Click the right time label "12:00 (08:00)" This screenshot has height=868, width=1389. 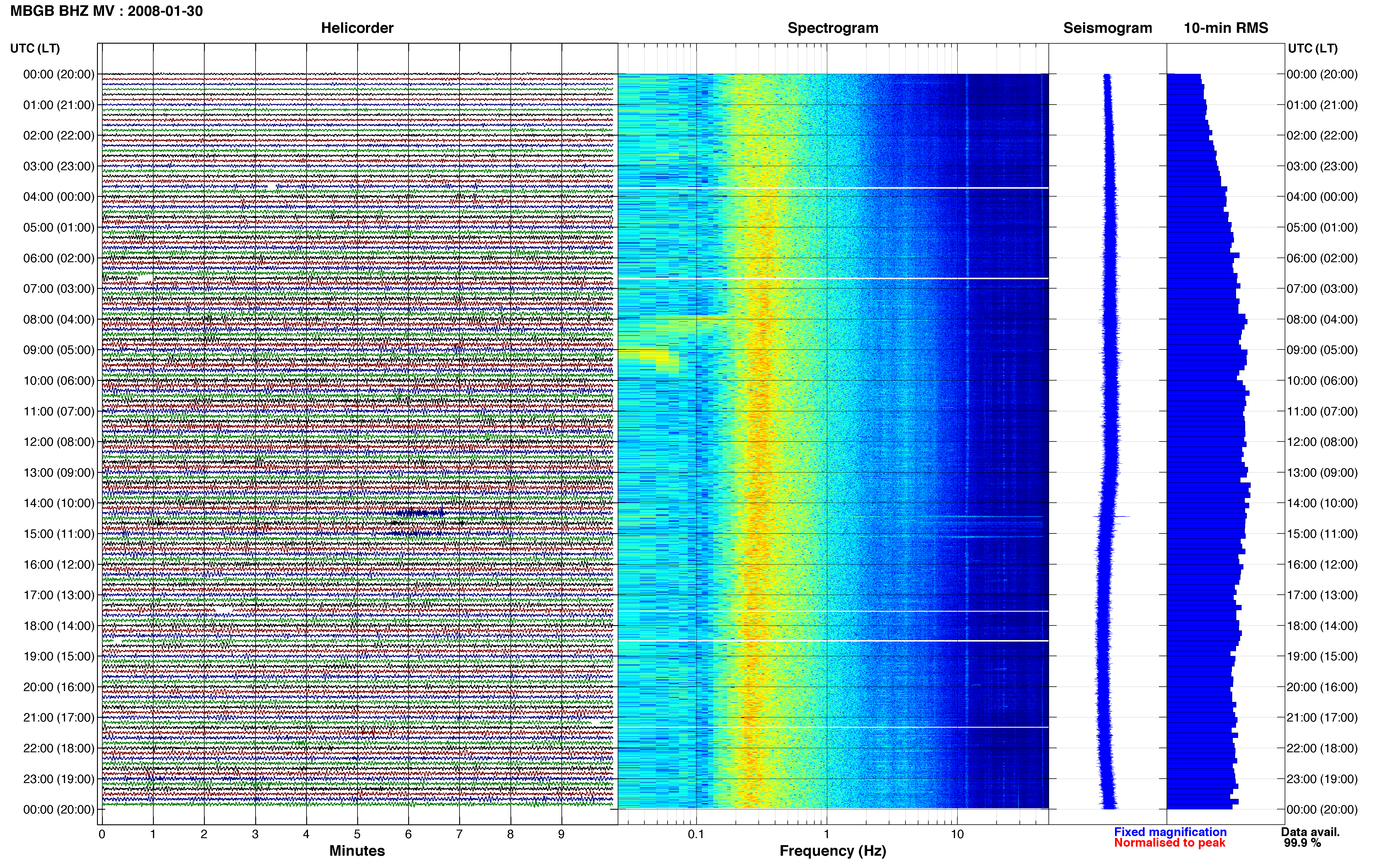[1322, 442]
